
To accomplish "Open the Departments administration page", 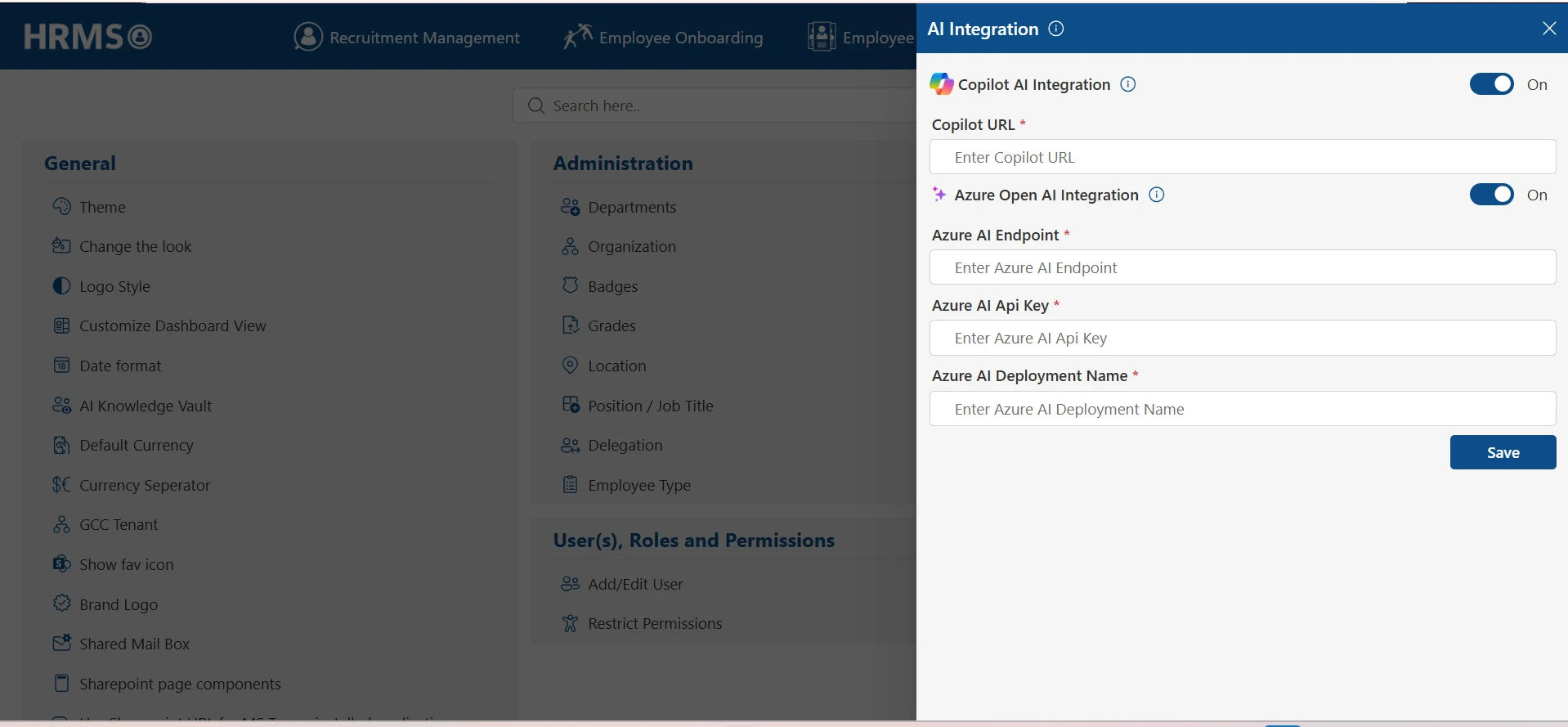I will [632, 207].
